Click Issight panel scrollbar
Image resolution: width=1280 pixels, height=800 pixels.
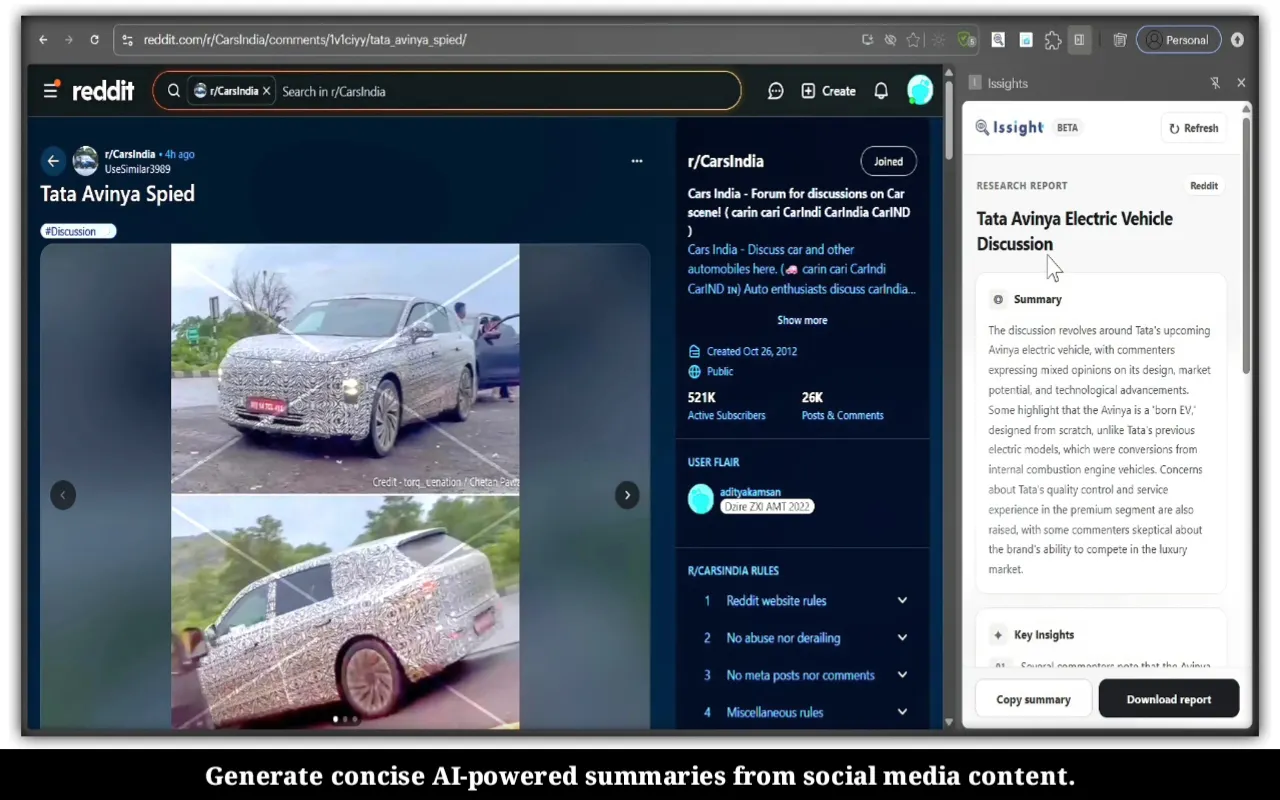coord(1246,246)
